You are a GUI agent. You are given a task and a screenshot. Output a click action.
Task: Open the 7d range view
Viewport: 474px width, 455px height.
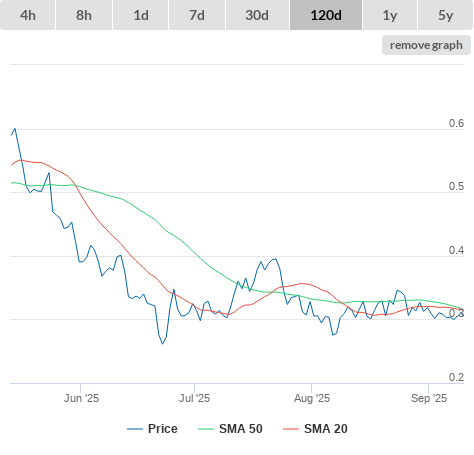197,15
